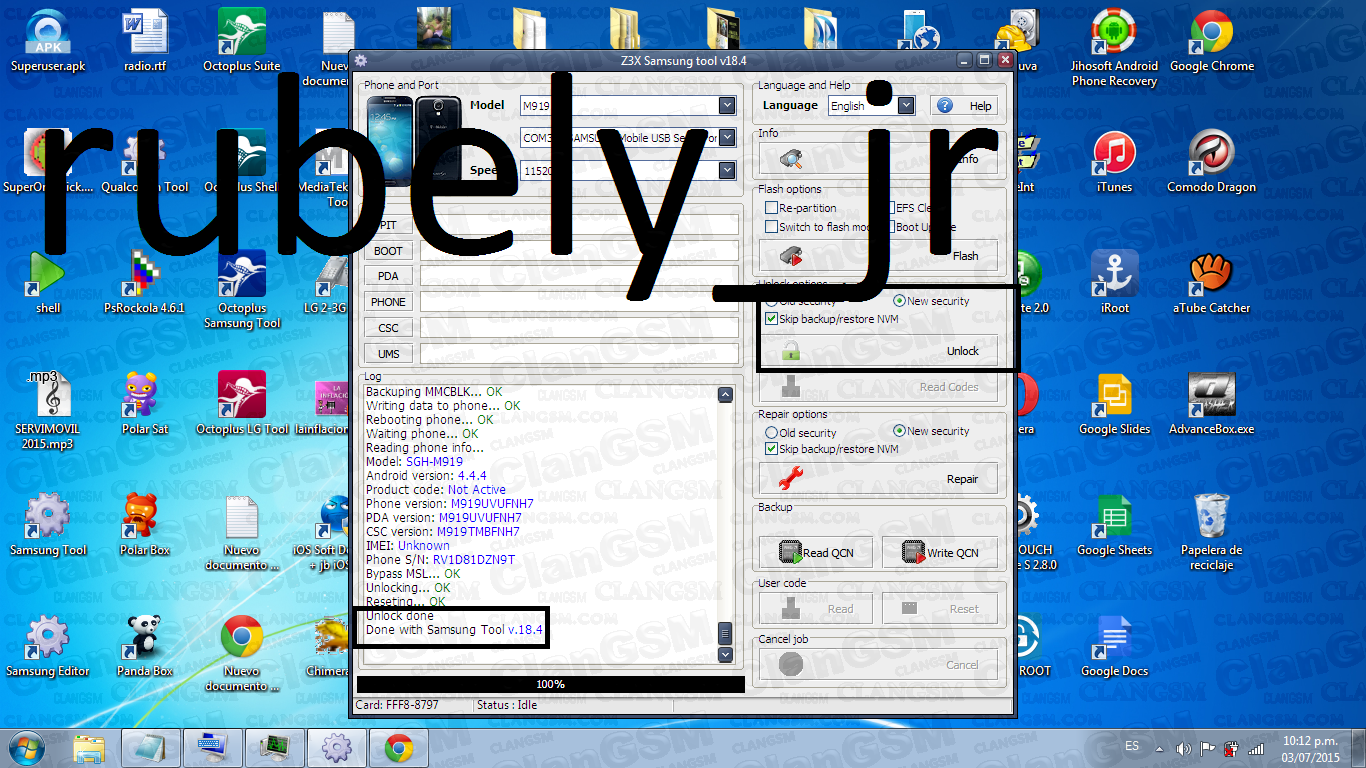Toggle Switch to flash mode checkbox
Image resolution: width=1366 pixels, height=768 pixels.
[771, 227]
